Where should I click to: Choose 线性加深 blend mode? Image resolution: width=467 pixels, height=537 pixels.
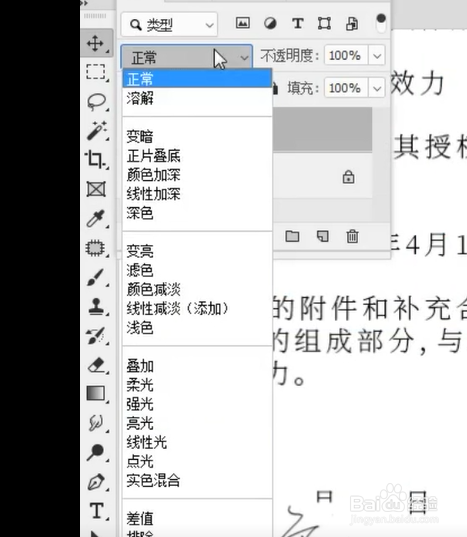197,194
